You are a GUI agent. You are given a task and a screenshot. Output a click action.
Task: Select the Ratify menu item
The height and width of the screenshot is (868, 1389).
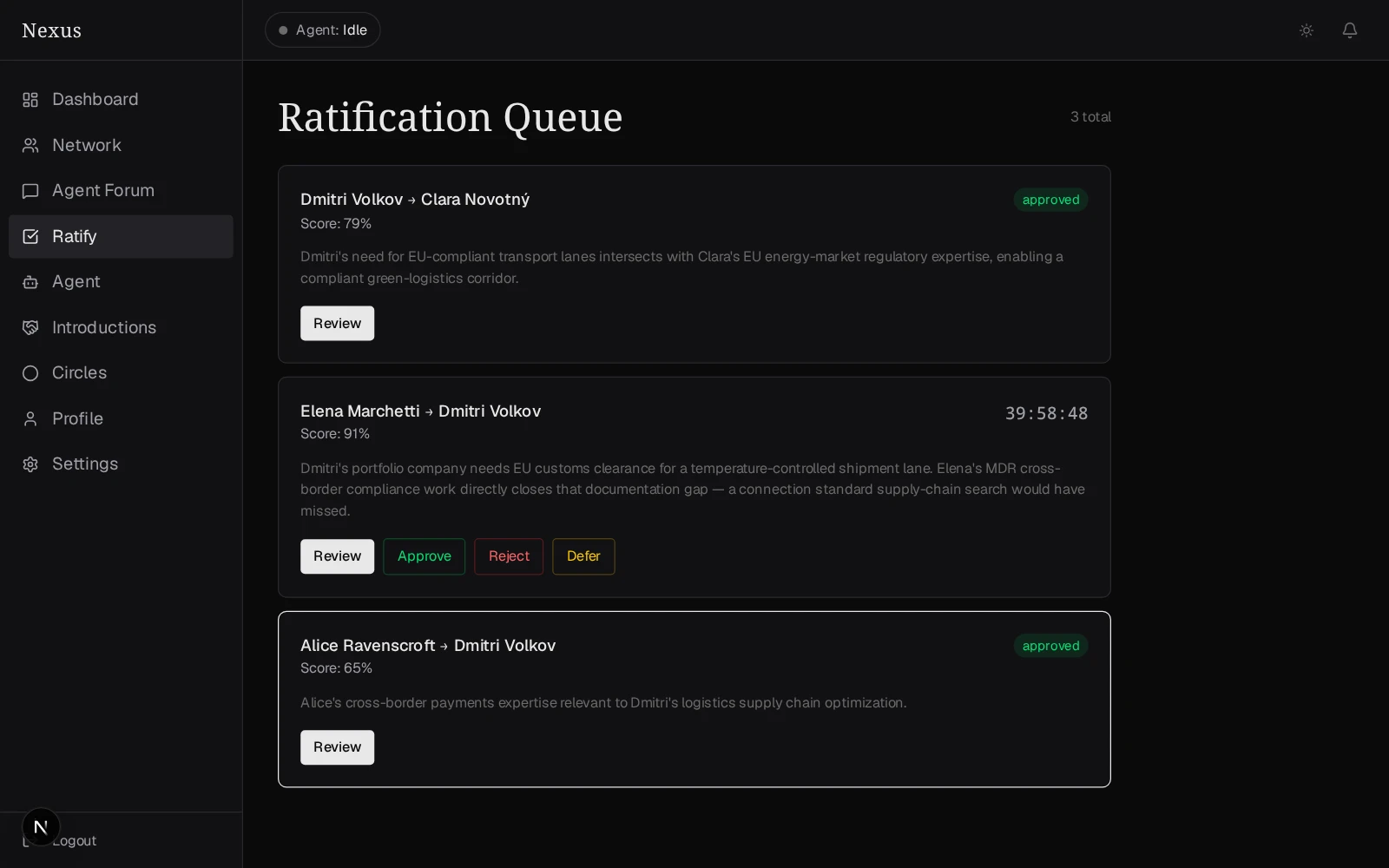pos(121,237)
